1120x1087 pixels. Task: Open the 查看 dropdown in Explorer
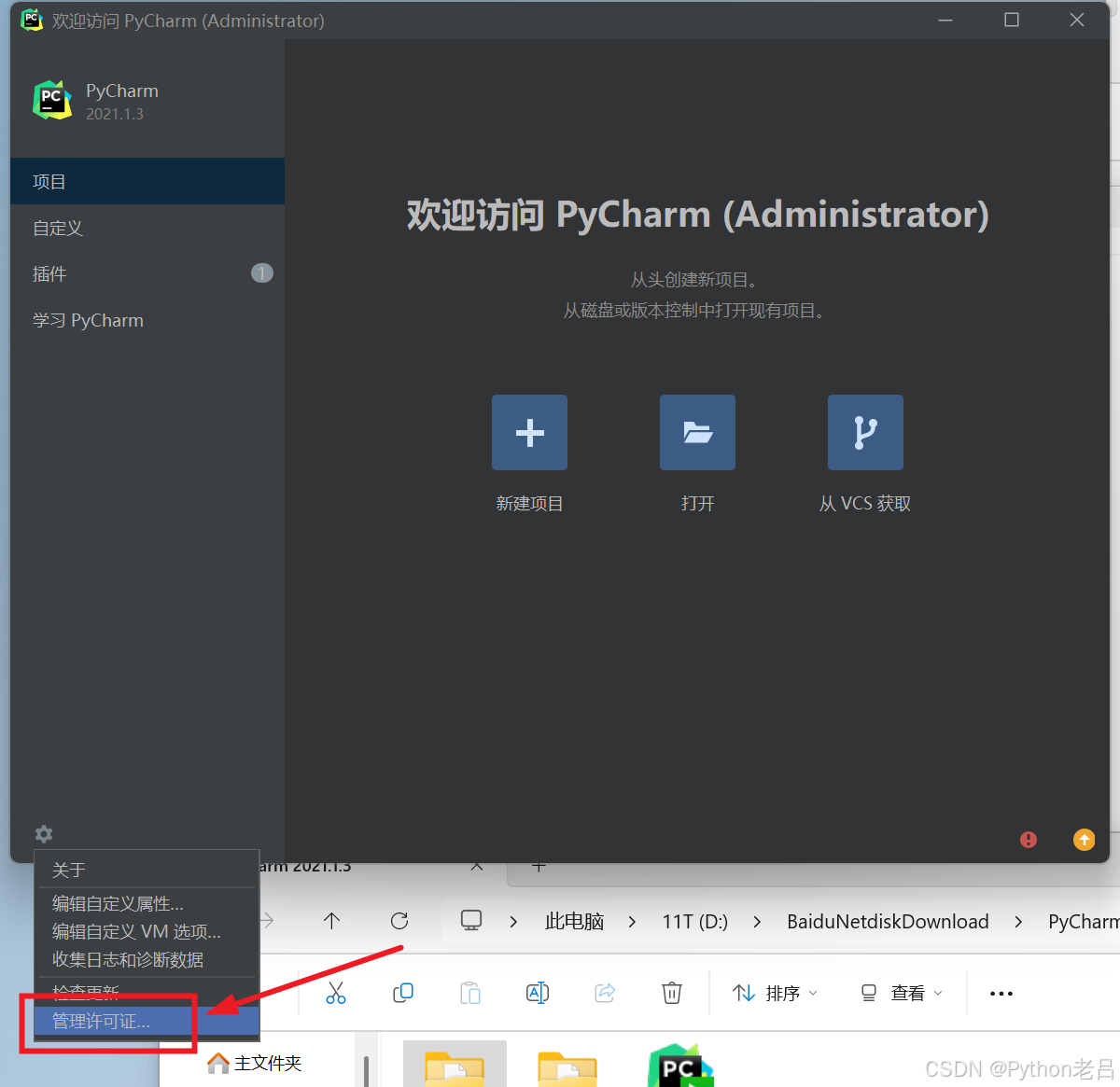click(902, 993)
